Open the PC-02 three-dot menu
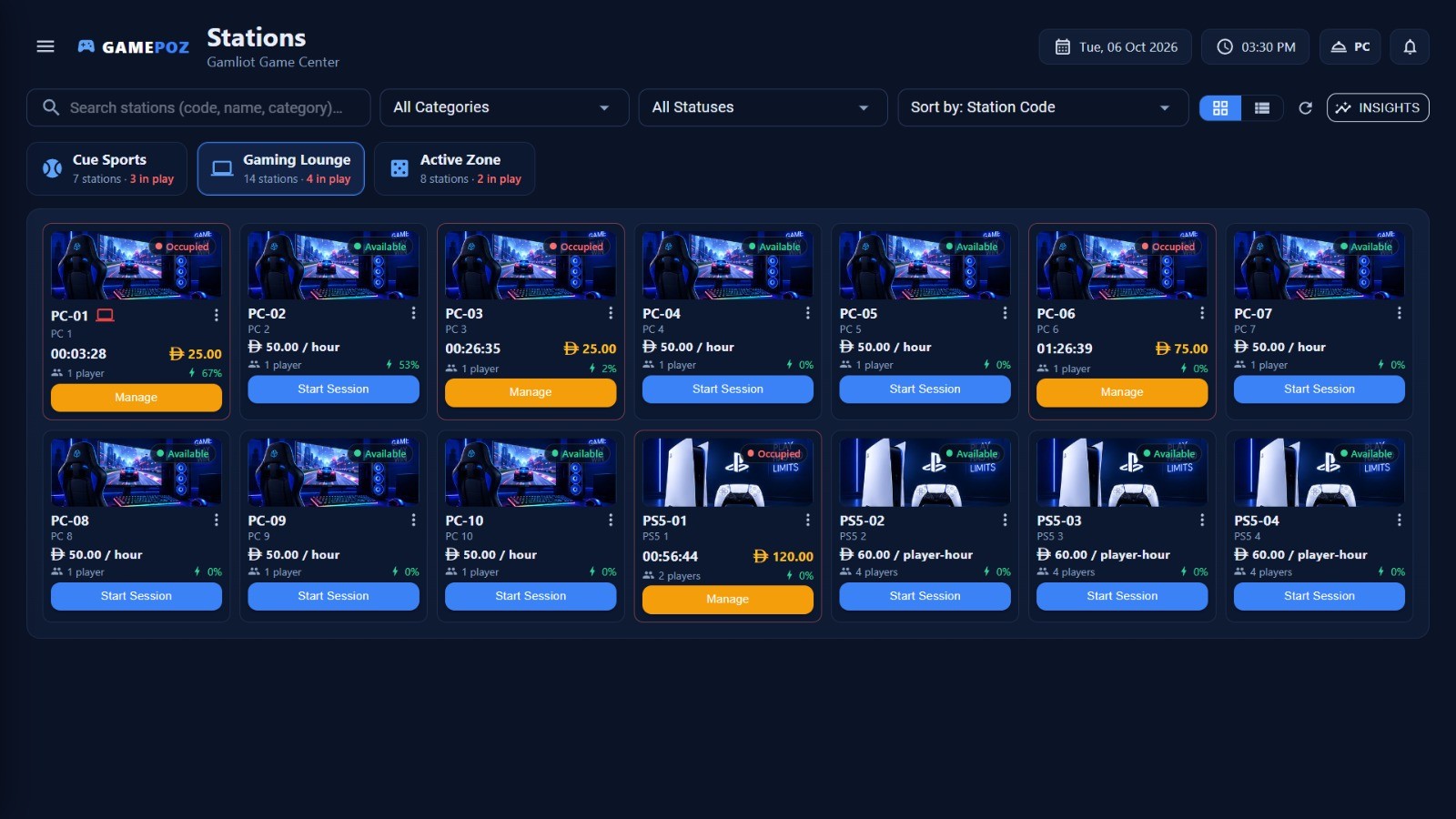This screenshot has height=819, width=1456. click(x=413, y=313)
